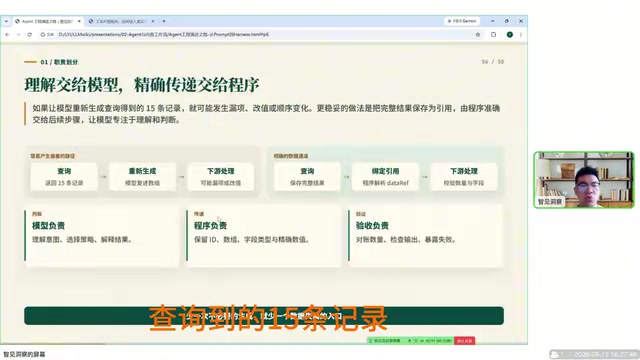Go forward in browser history
The height and width of the screenshot is (360, 640).
18,35
